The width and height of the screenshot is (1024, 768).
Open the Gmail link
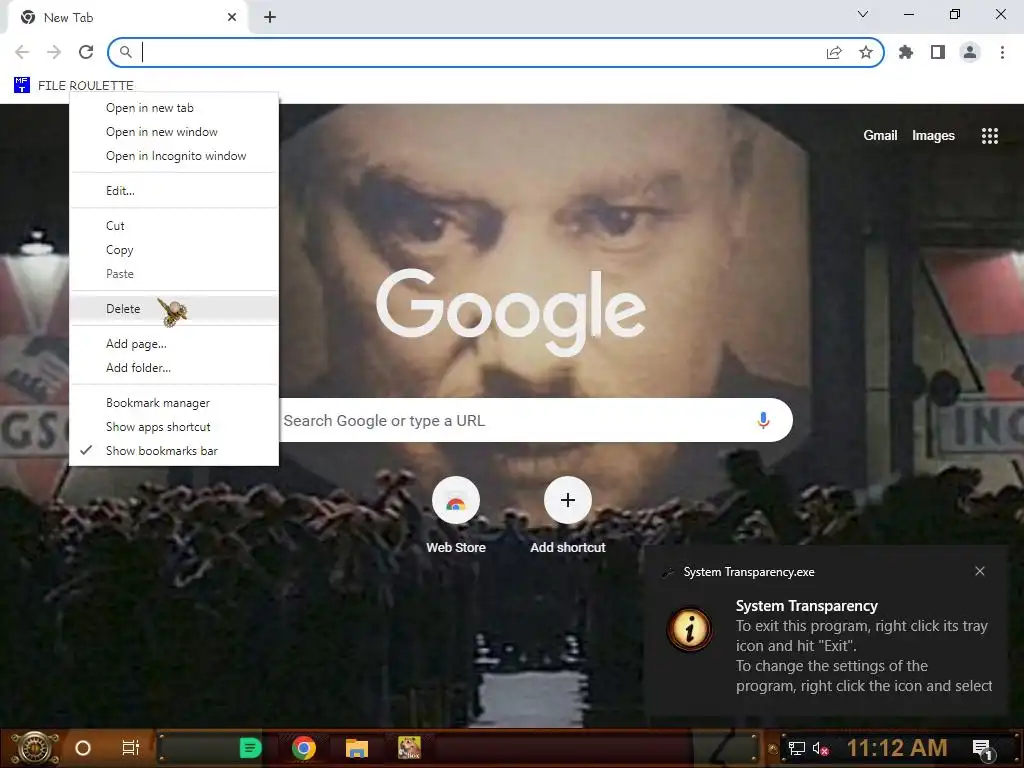click(880, 136)
